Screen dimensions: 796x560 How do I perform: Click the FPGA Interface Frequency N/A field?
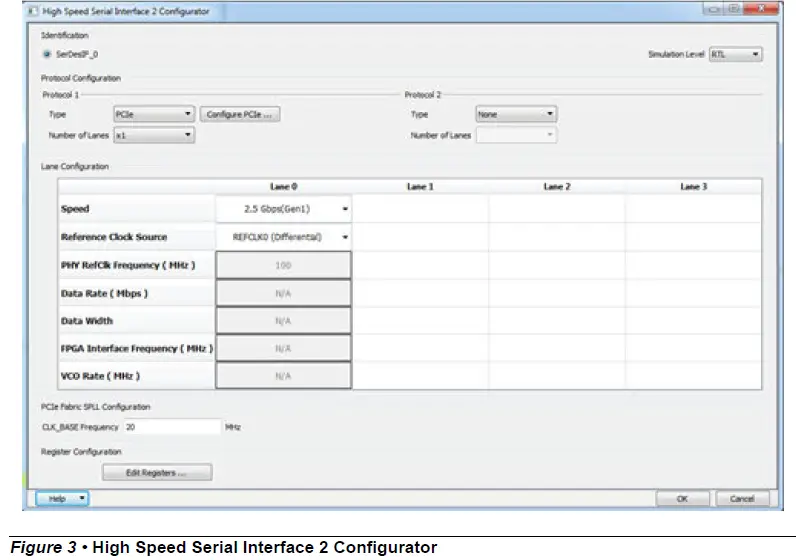tap(283, 348)
